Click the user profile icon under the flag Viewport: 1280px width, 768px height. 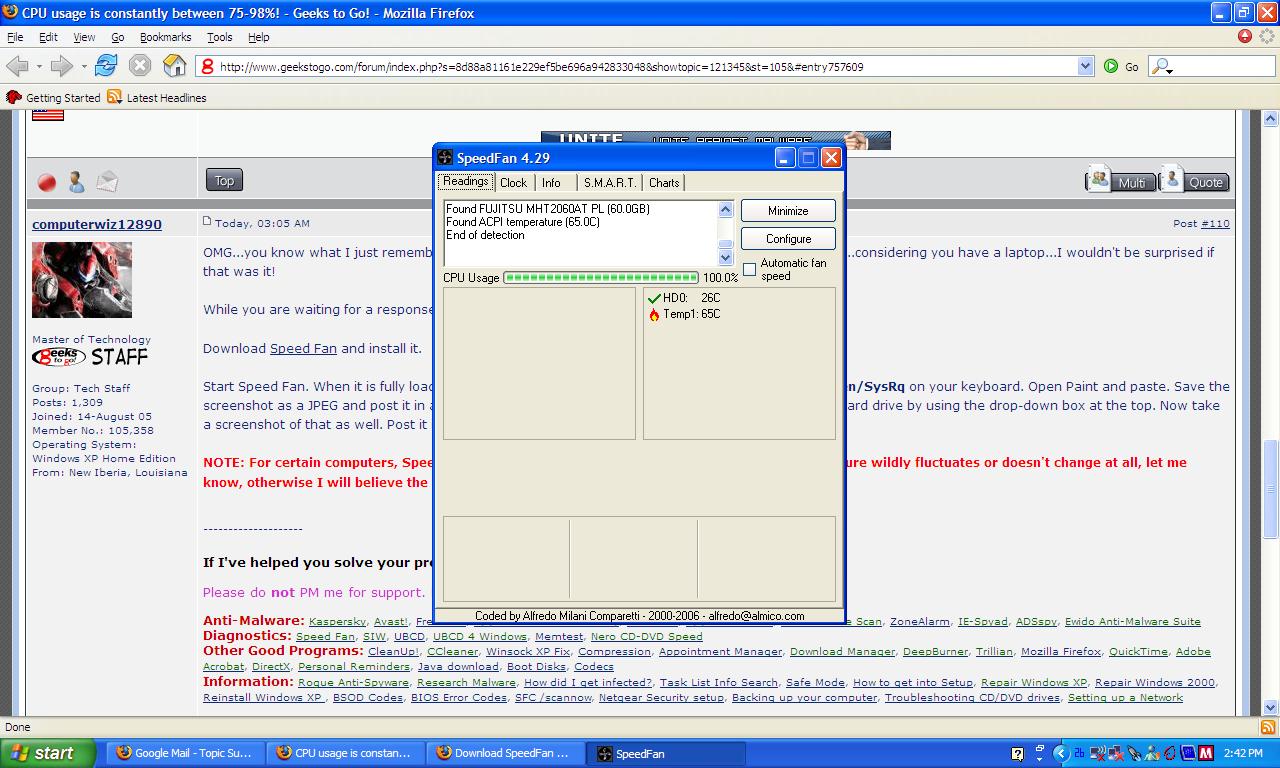click(x=76, y=182)
